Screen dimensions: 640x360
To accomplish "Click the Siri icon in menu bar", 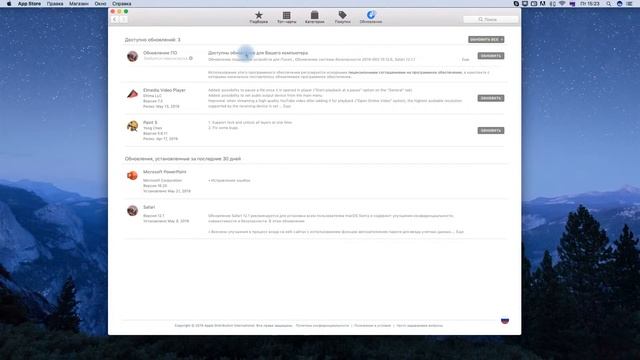I will (619, 4).
